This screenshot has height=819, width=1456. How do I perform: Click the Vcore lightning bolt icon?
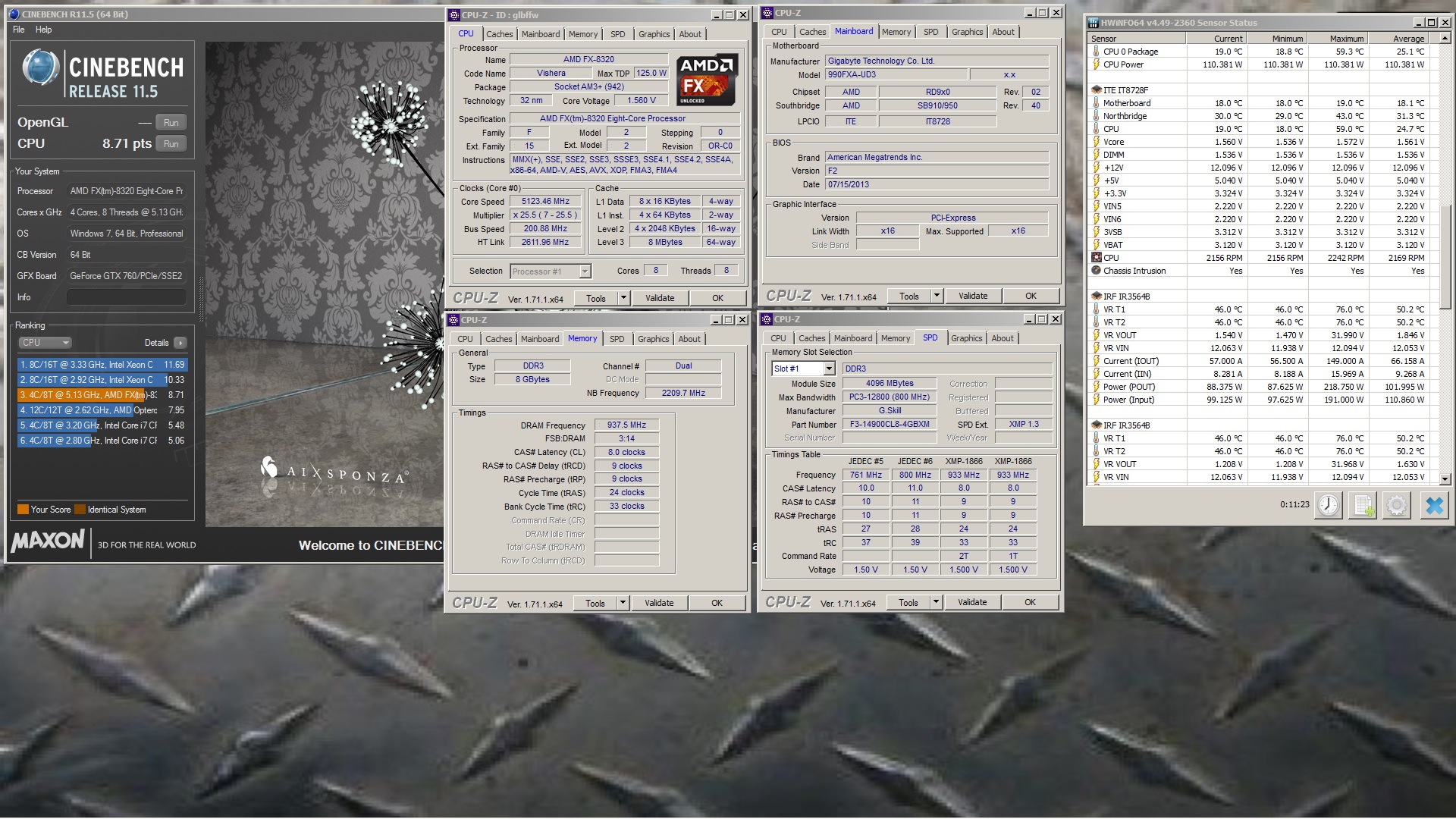1096,142
